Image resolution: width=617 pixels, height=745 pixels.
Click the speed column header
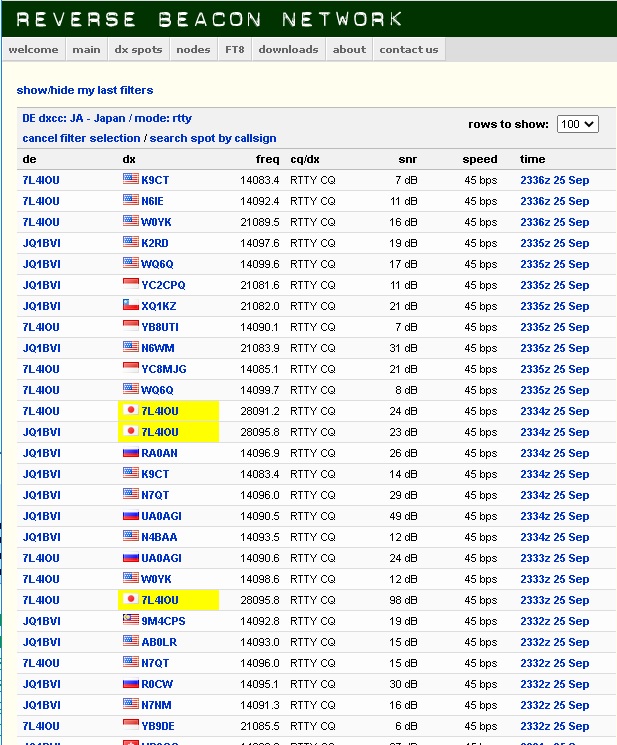(480, 159)
